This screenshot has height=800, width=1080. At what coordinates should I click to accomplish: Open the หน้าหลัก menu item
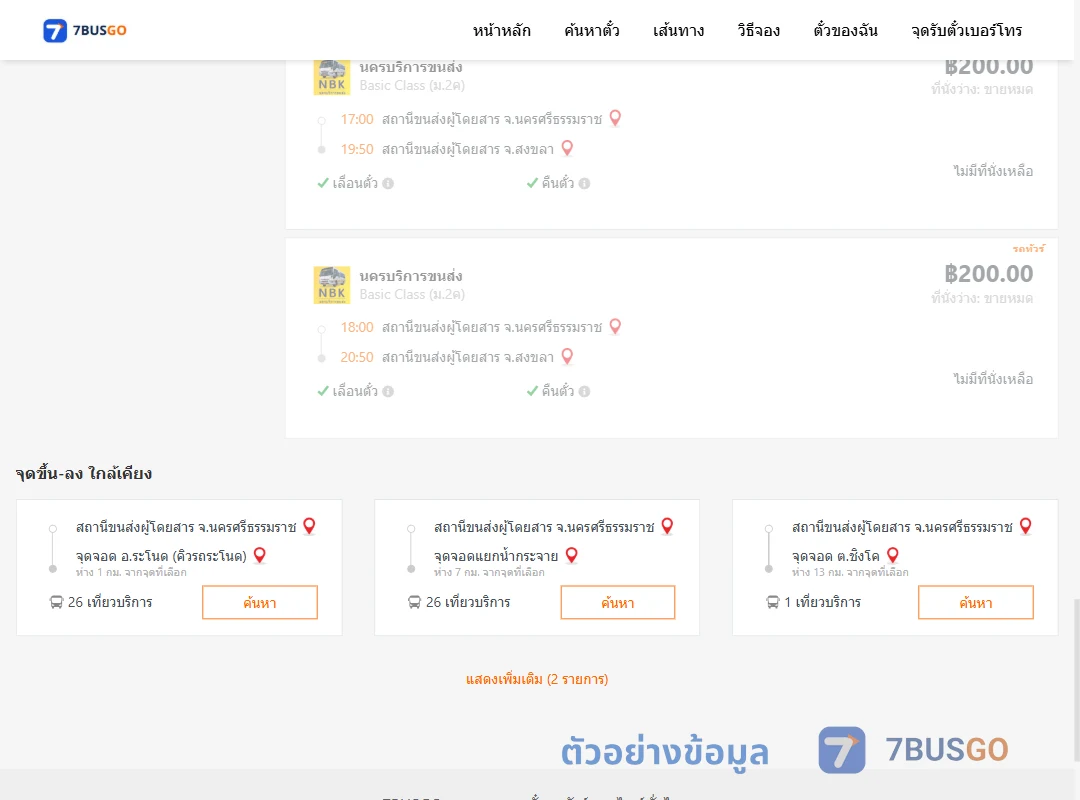point(501,30)
